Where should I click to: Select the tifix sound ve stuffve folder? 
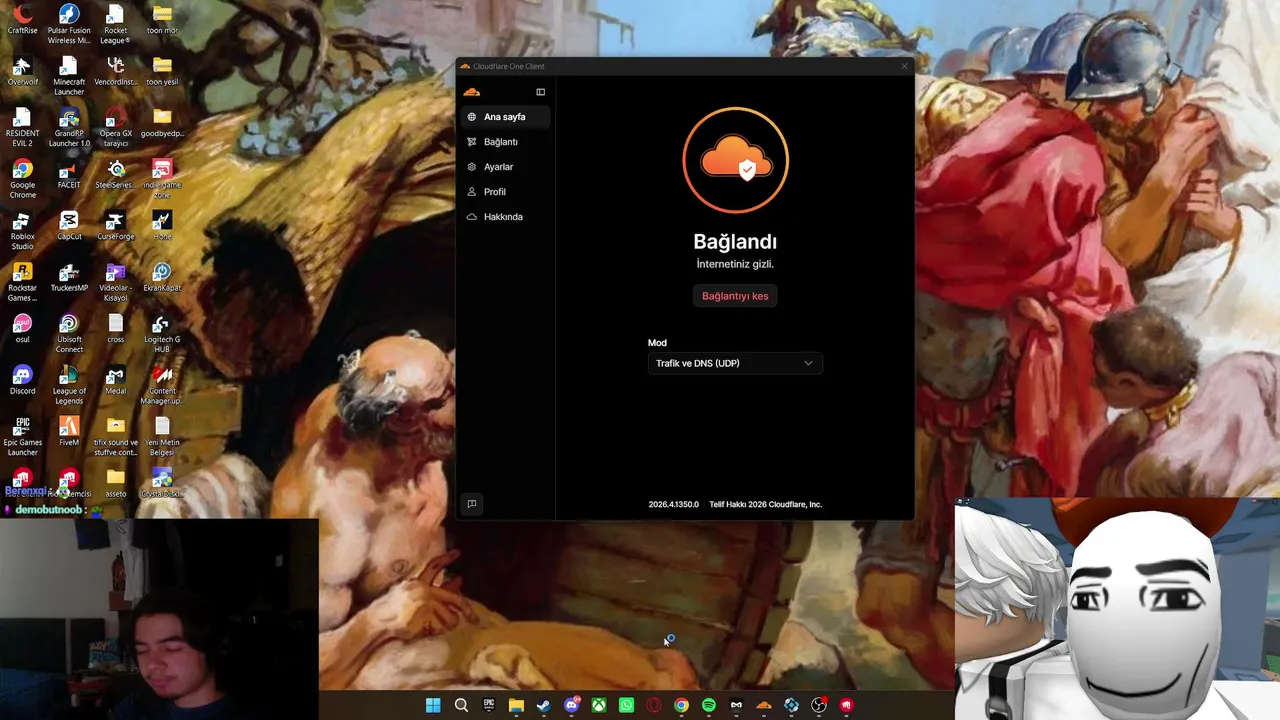(x=115, y=437)
